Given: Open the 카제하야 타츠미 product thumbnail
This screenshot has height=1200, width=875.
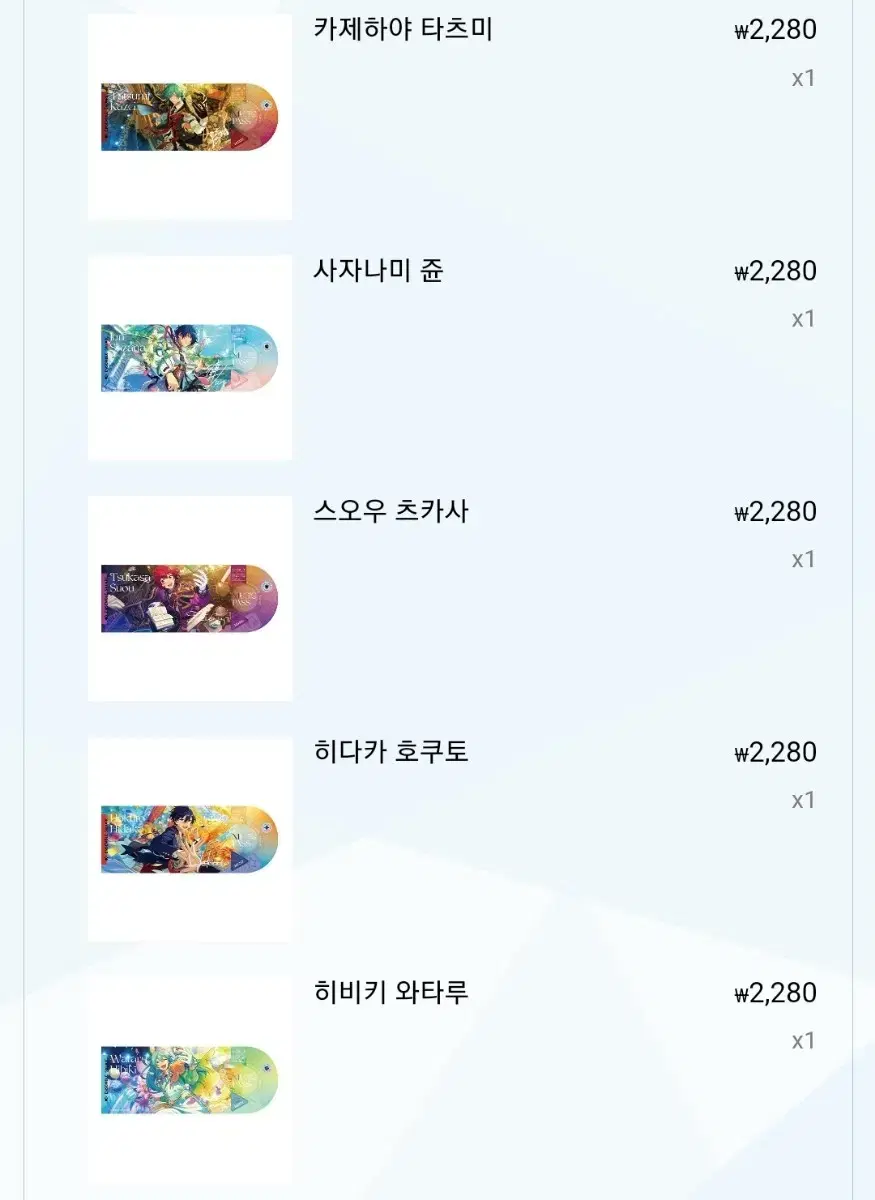Looking at the screenshot, I should (190, 117).
